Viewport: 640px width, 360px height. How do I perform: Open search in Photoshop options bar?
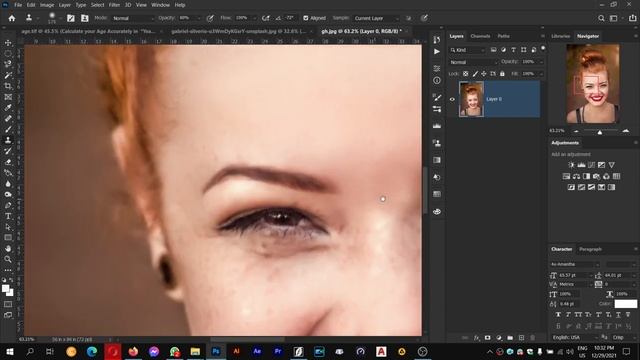[601, 18]
